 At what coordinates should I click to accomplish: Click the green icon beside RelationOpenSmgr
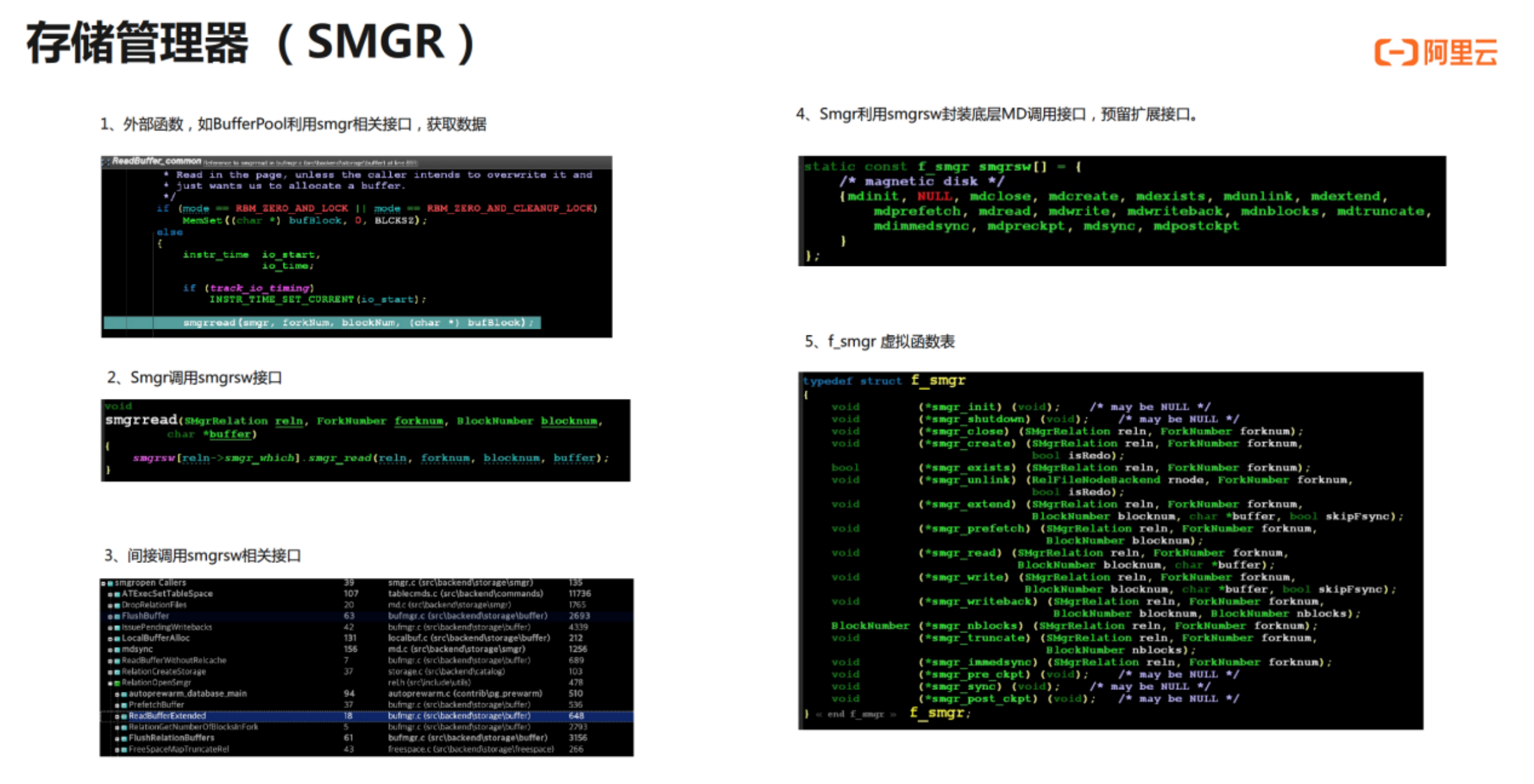click(117, 683)
